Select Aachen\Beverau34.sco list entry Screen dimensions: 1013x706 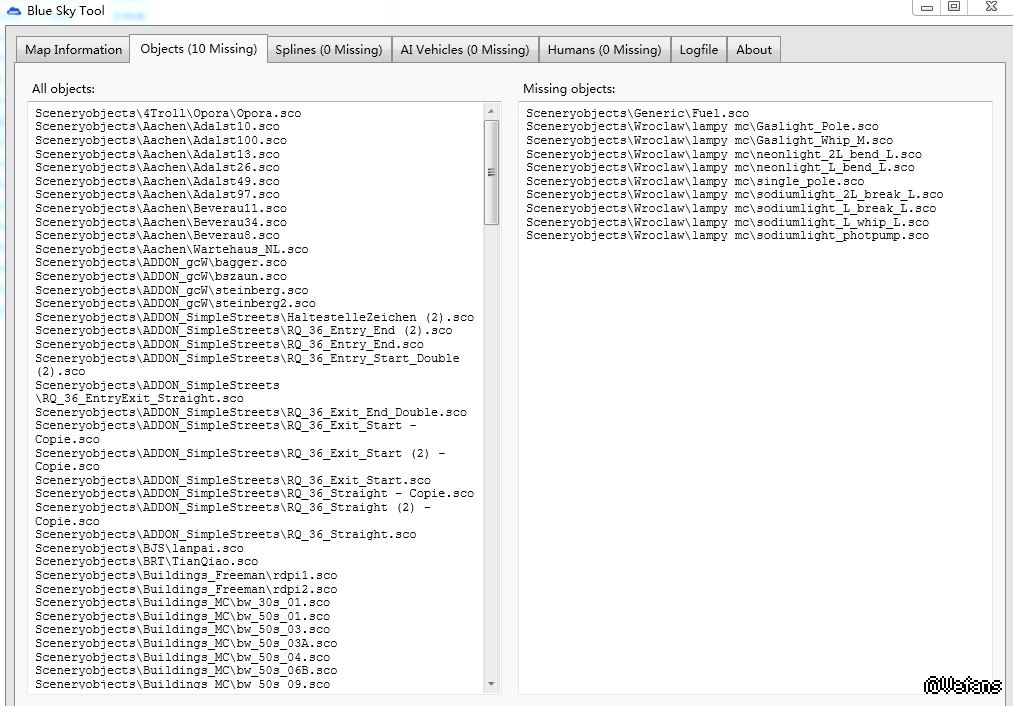point(161,222)
